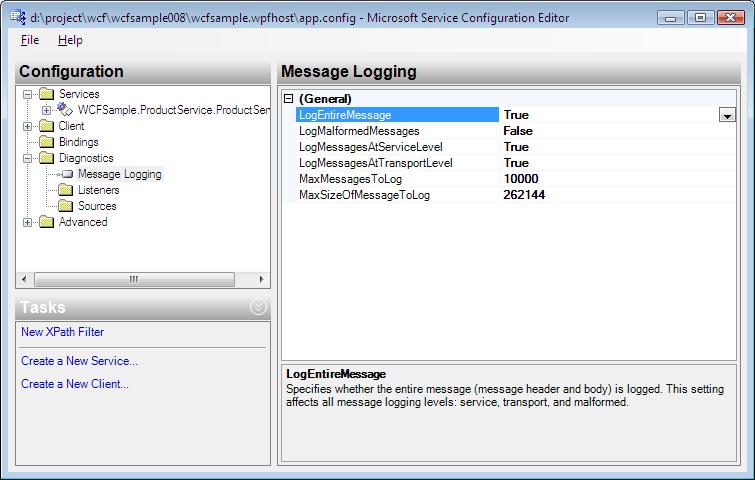Click the Advanced folder icon
The height and width of the screenshot is (480, 755).
pos(47,221)
